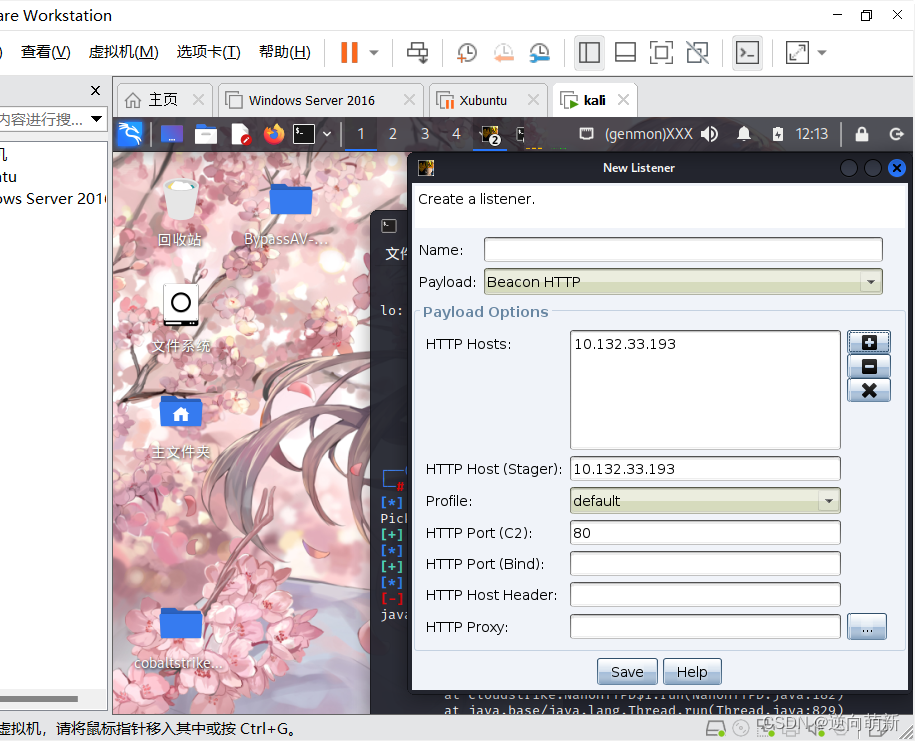The image size is (915, 741).
Task: Open the HTTP Proxy settings ellipsis button
Action: click(x=867, y=627)
